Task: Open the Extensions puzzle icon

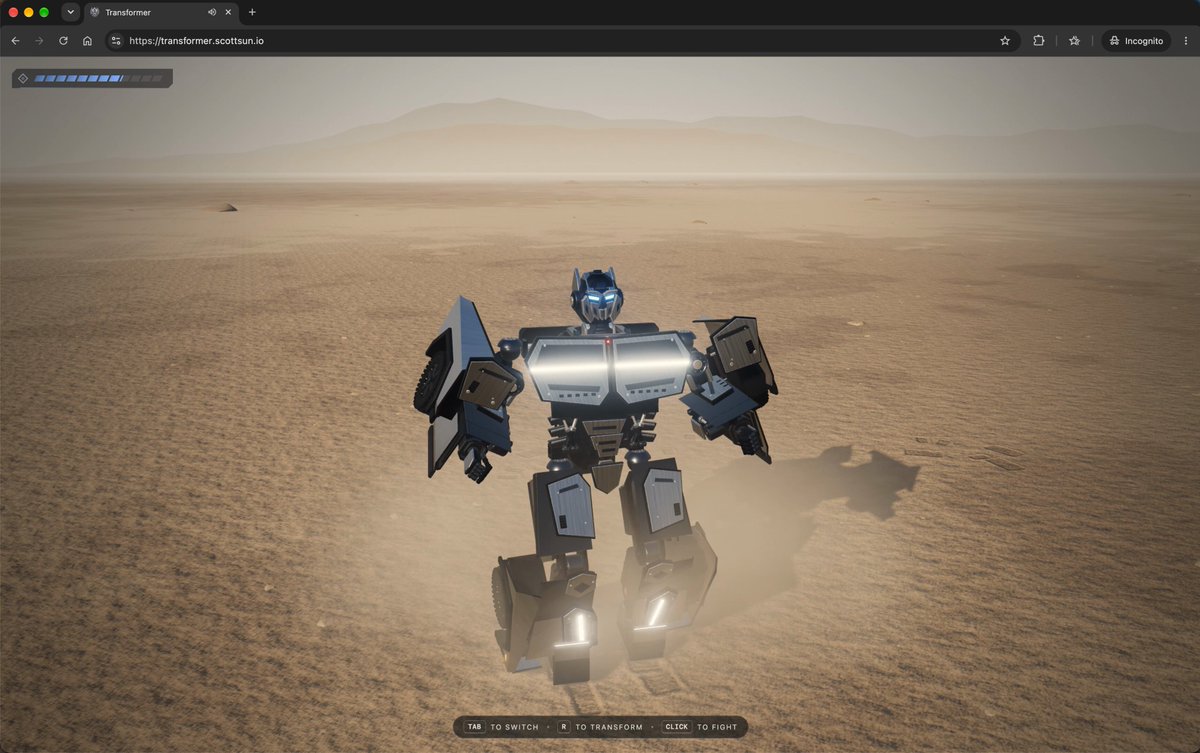Action: (1039, 41)
